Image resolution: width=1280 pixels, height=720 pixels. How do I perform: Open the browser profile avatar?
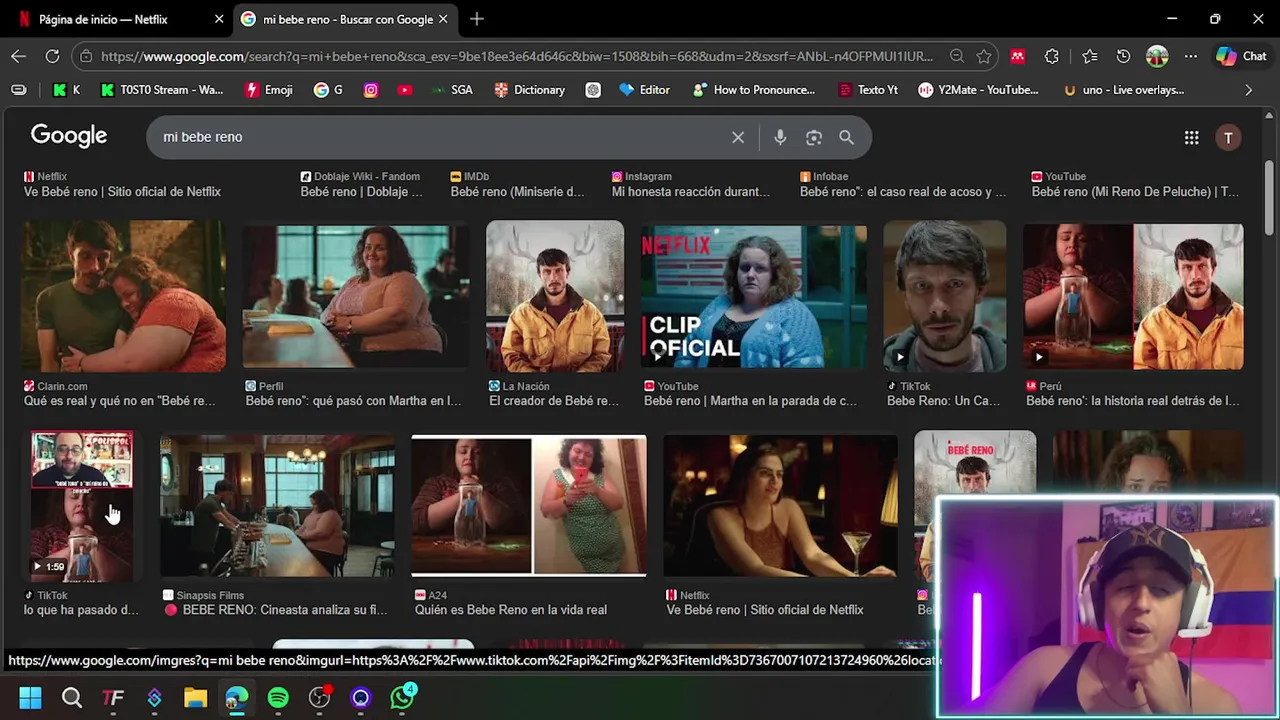[1157, 56]
